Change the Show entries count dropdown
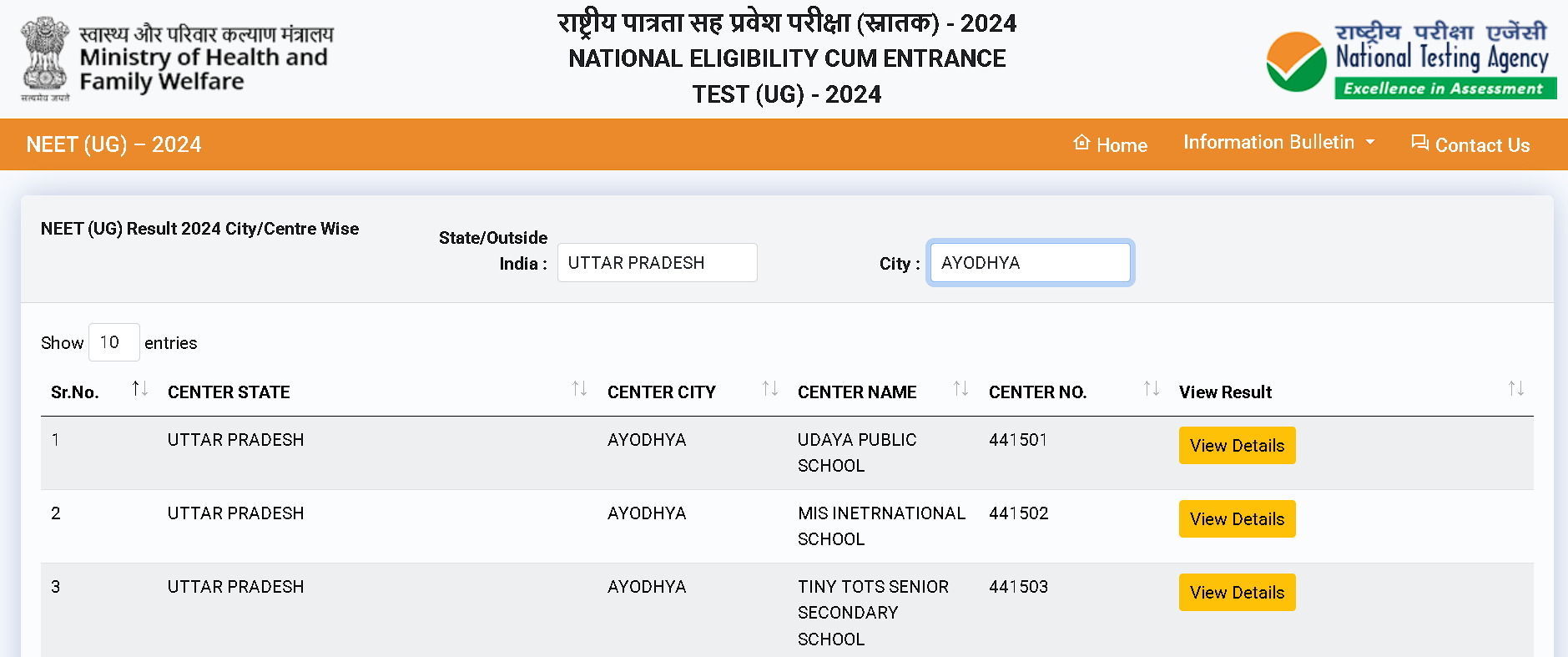The image size is (1568, 657). pyautogui.click(x=114, y=342)
